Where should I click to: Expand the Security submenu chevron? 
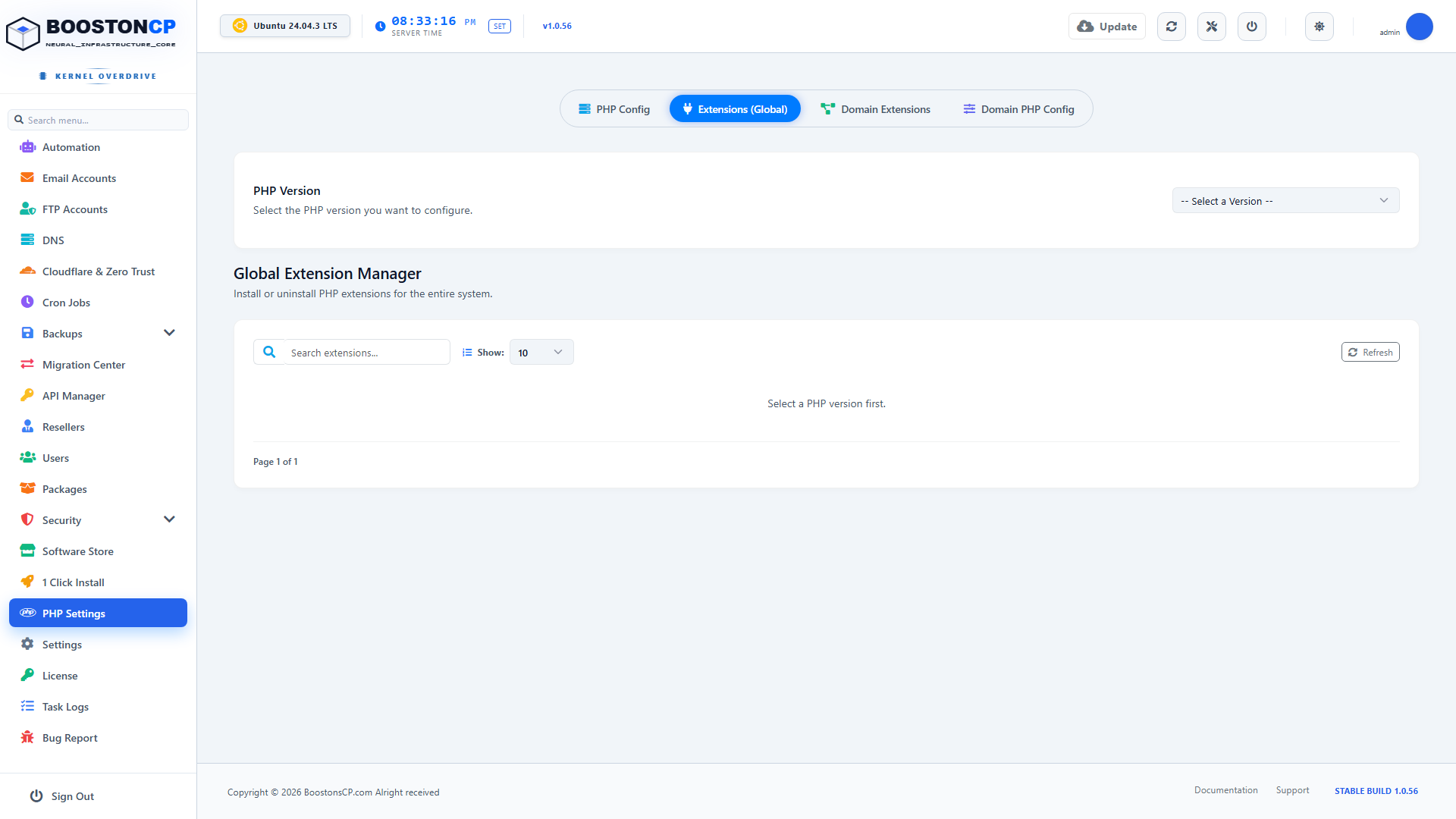(x=169, y=519)
